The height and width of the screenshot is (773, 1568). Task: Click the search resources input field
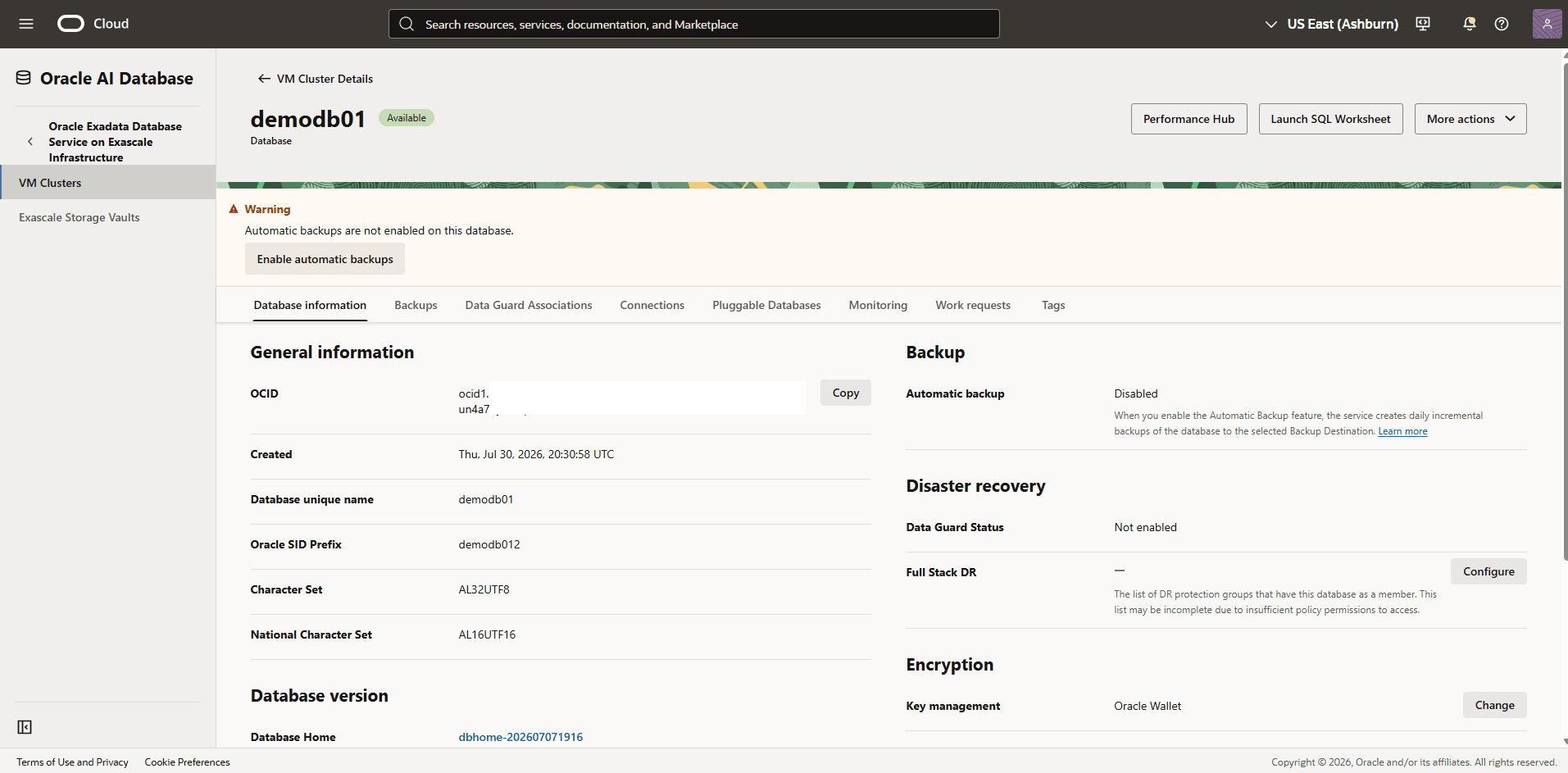tap(694, 24)
